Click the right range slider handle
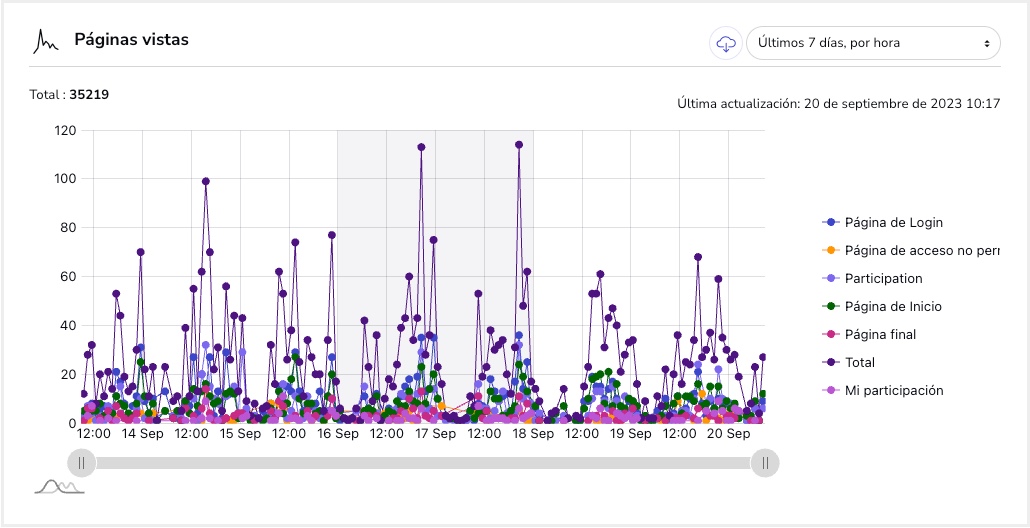This screenshot has height=528, width=1030. pos(765,463)
